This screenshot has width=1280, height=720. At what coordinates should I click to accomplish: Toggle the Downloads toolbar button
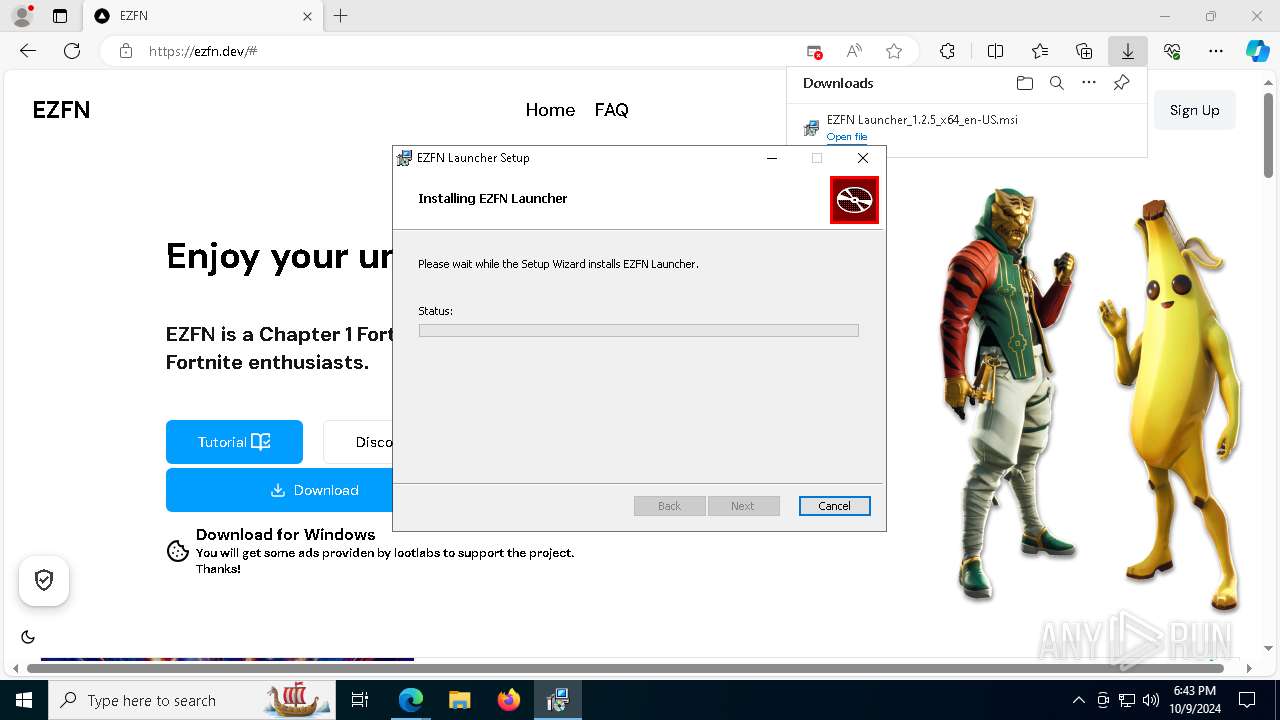pyautogui.click(x=1127, y=51)
